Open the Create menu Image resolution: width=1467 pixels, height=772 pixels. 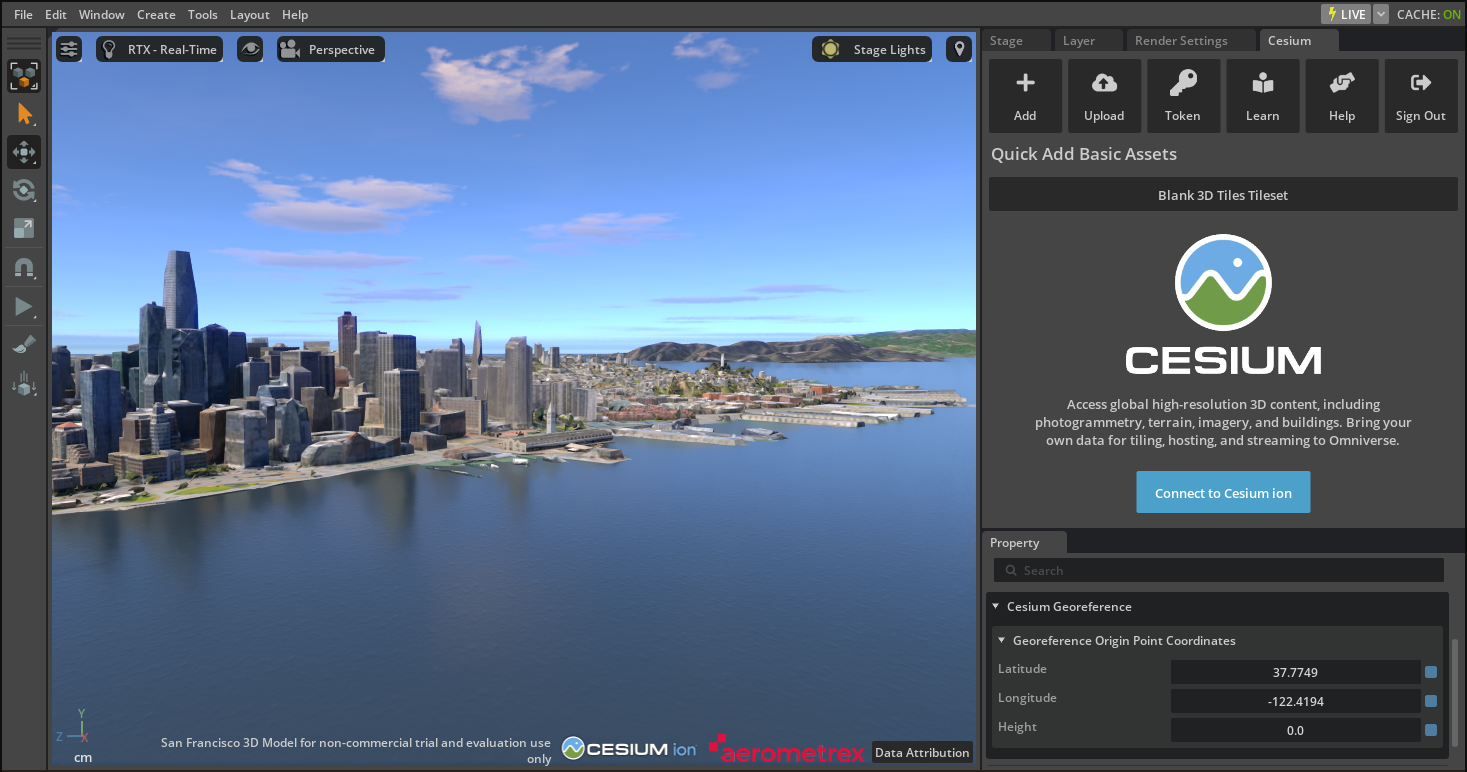[x=156, y=14]
